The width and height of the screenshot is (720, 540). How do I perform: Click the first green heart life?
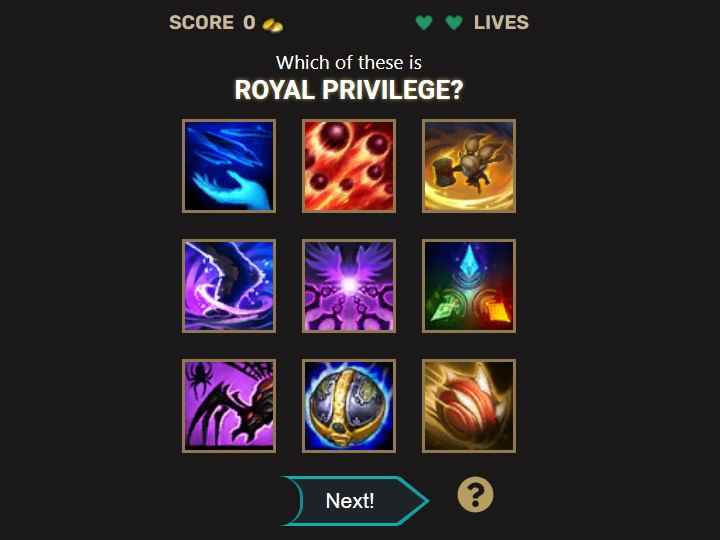[424, 22]
